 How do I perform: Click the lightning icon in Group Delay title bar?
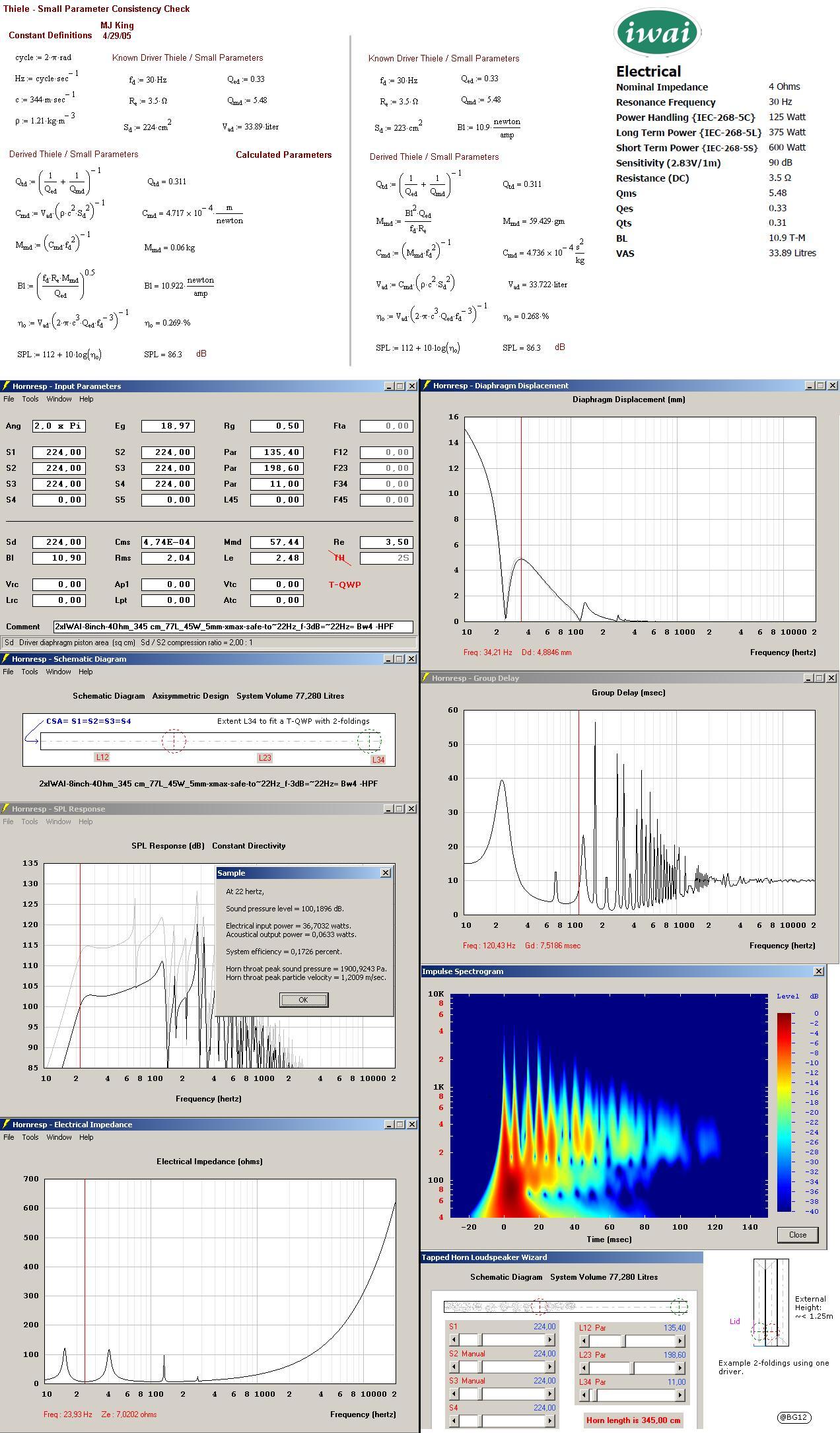(426, 678)
